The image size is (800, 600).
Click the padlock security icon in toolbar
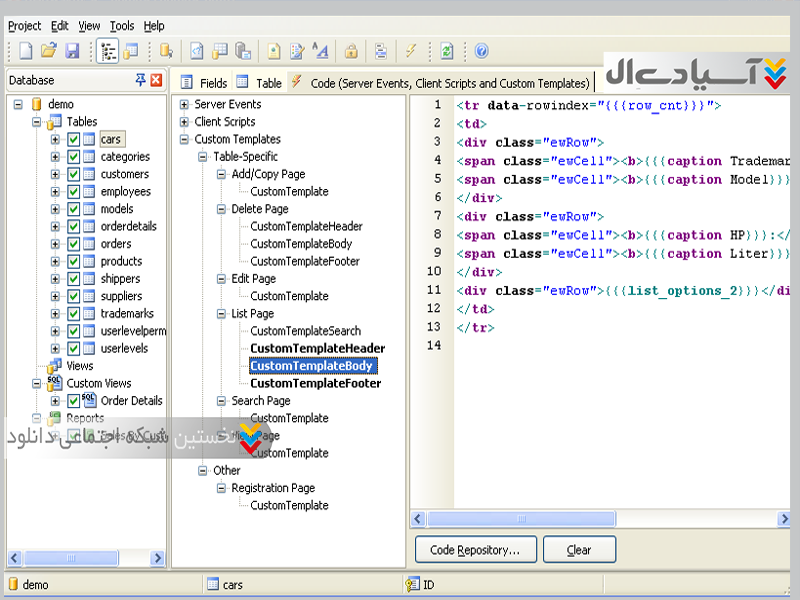(351, 51)
